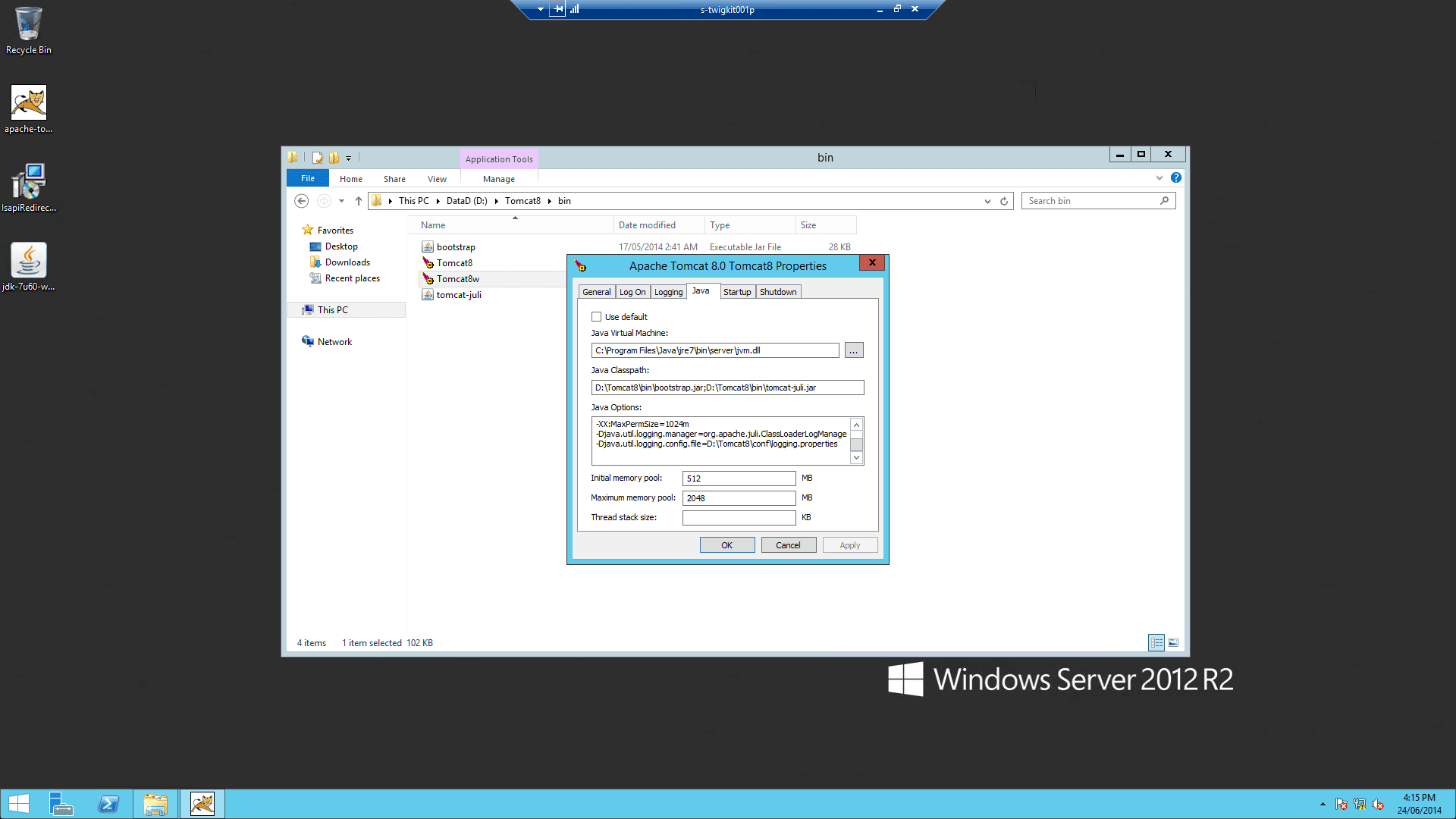Expand the address bar history dropdown

pos(987,201)
